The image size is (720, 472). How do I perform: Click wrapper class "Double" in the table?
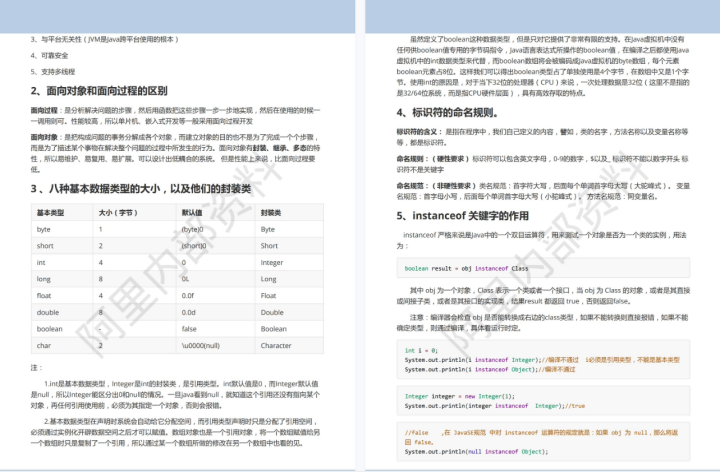(272, 312)
